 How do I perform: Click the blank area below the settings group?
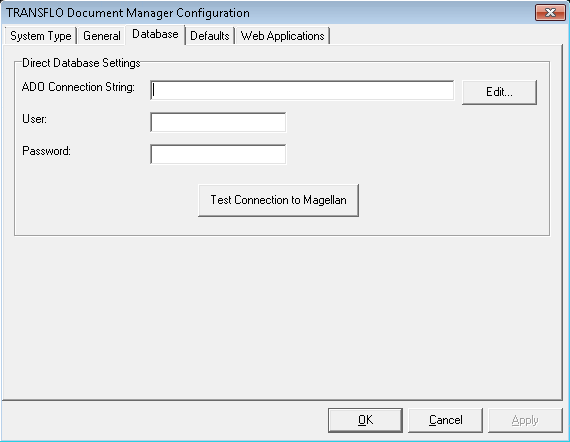[282, 316]
